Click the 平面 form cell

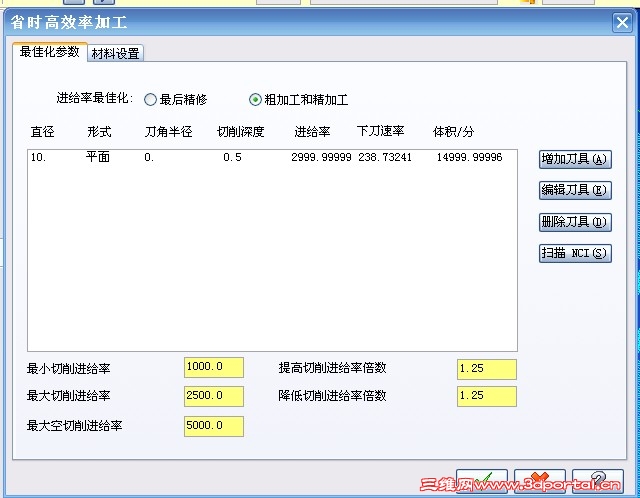tap(98, 157)
